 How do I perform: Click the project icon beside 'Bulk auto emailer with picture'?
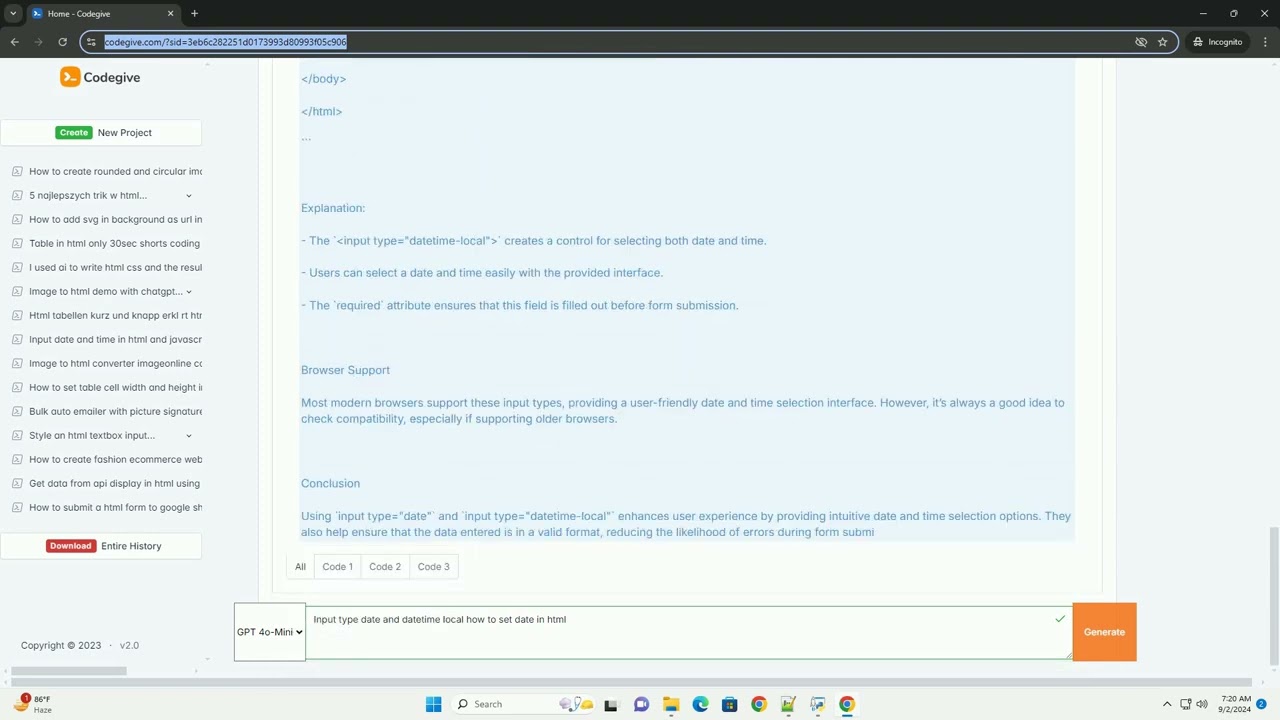(x=17, y=411)
